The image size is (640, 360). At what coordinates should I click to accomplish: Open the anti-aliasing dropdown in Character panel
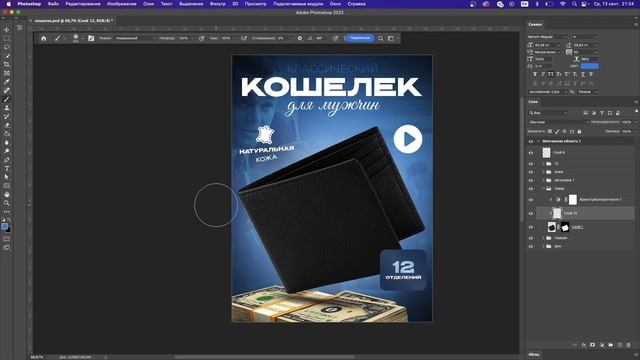click(x=588, y=92)
